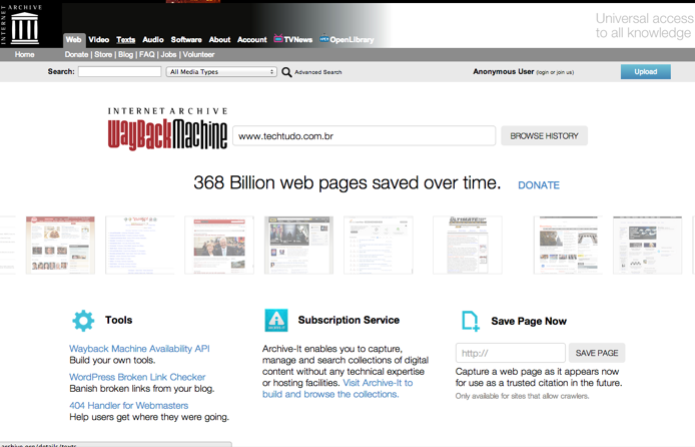Viewport: 695px width, 447px height.
Task: Open the thumbnail beginning the full-size row
Action: (60, 245)
